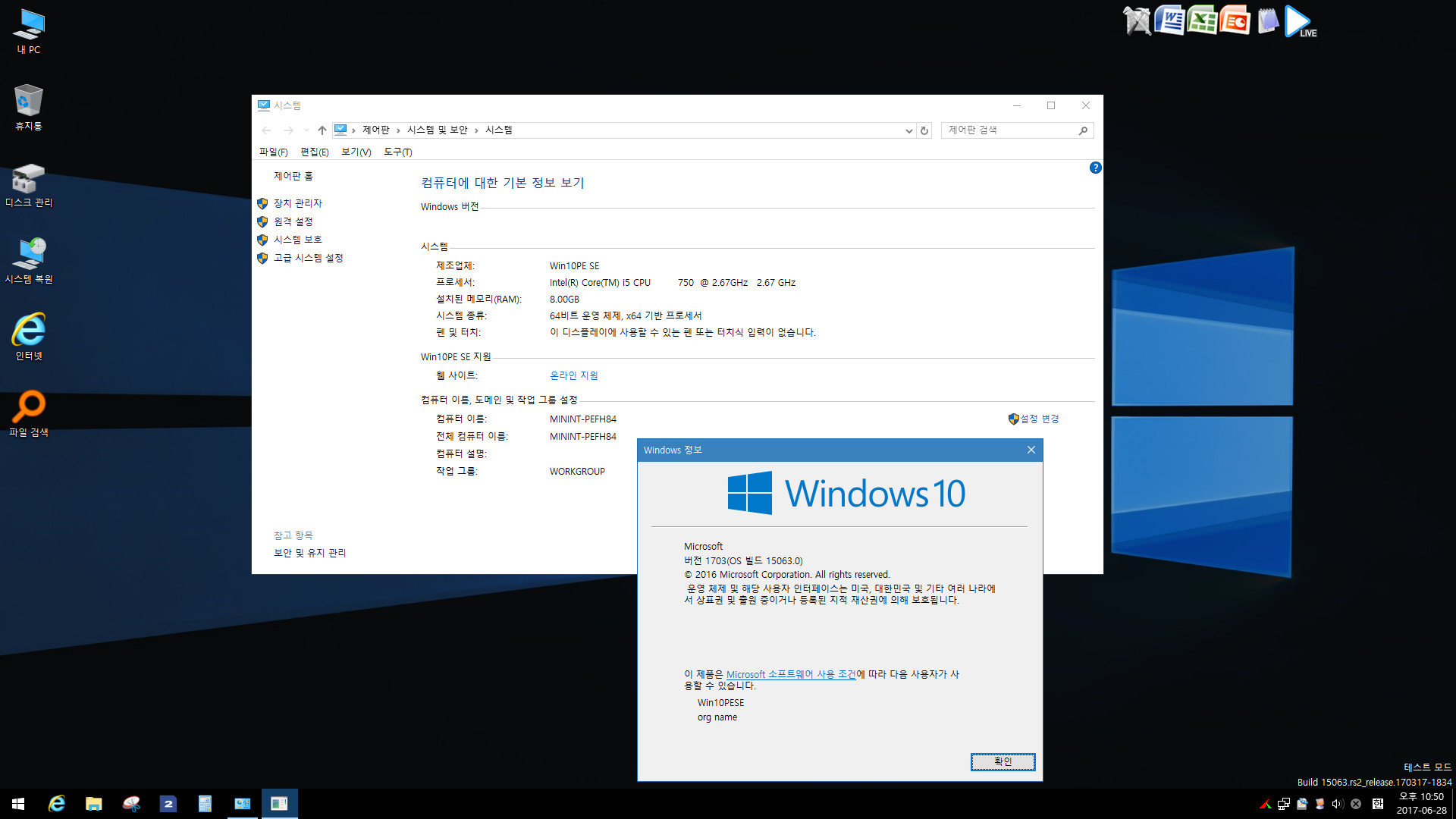Open the 파일(F) menu
The height and width of the screenshot is (819, 1456).
274,152
